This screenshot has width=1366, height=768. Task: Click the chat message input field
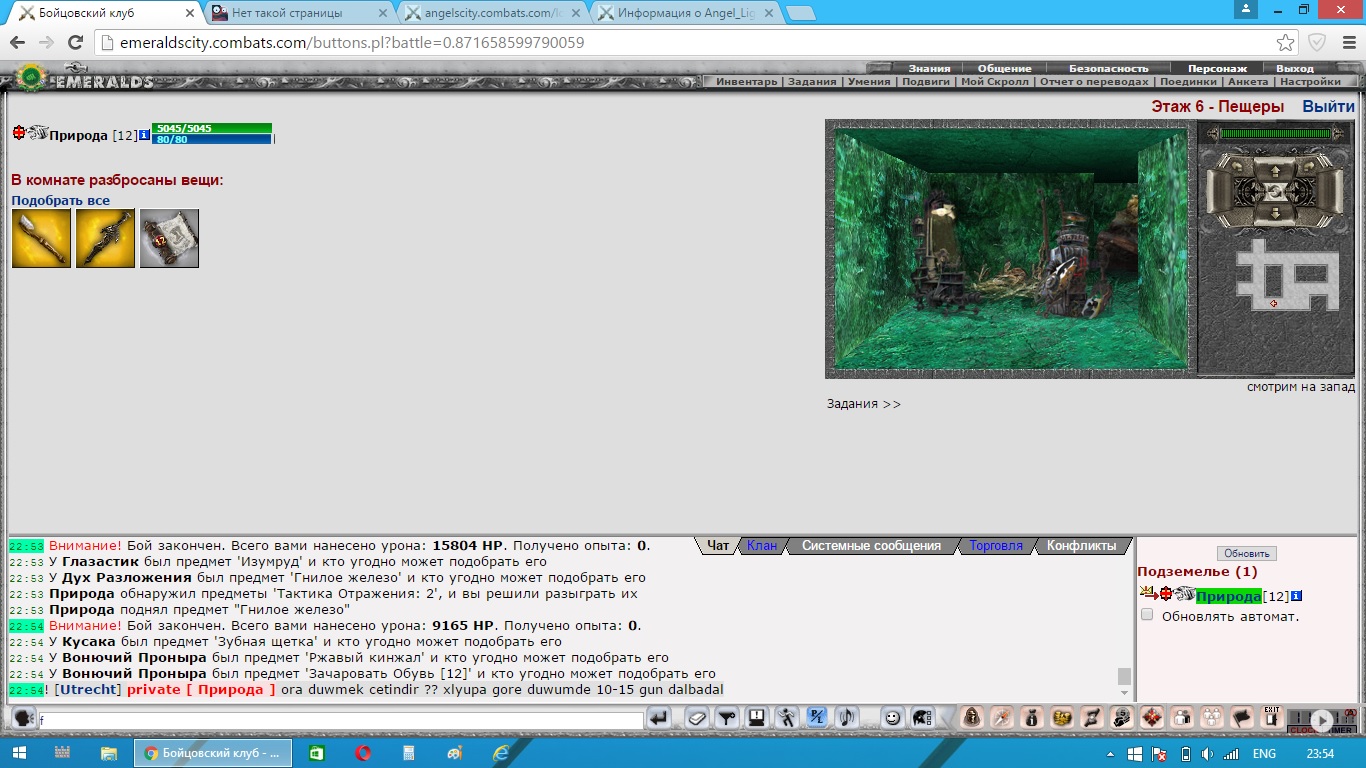[341, 719]
